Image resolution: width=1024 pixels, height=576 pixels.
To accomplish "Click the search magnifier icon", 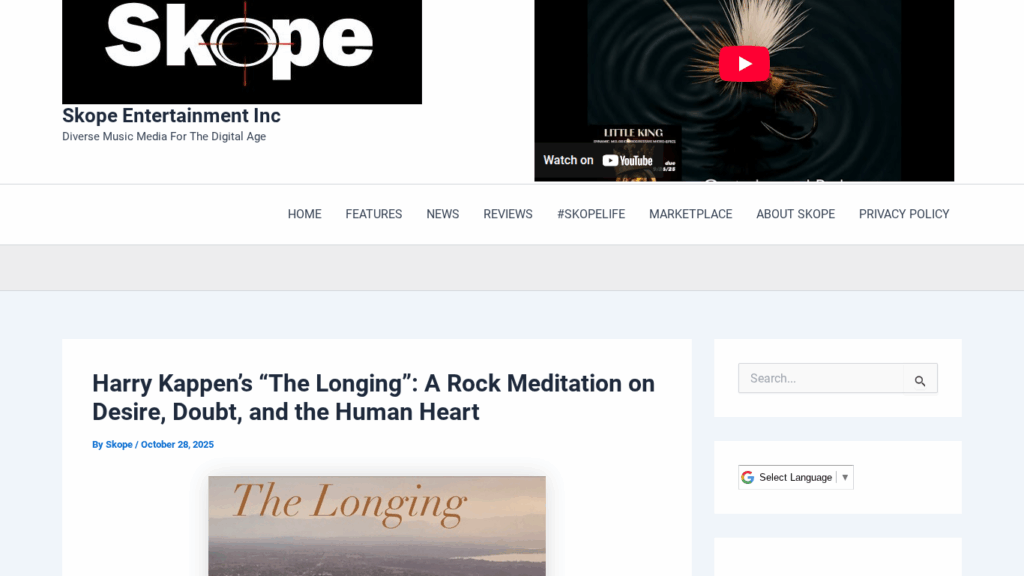I will [x=920, y=381].
